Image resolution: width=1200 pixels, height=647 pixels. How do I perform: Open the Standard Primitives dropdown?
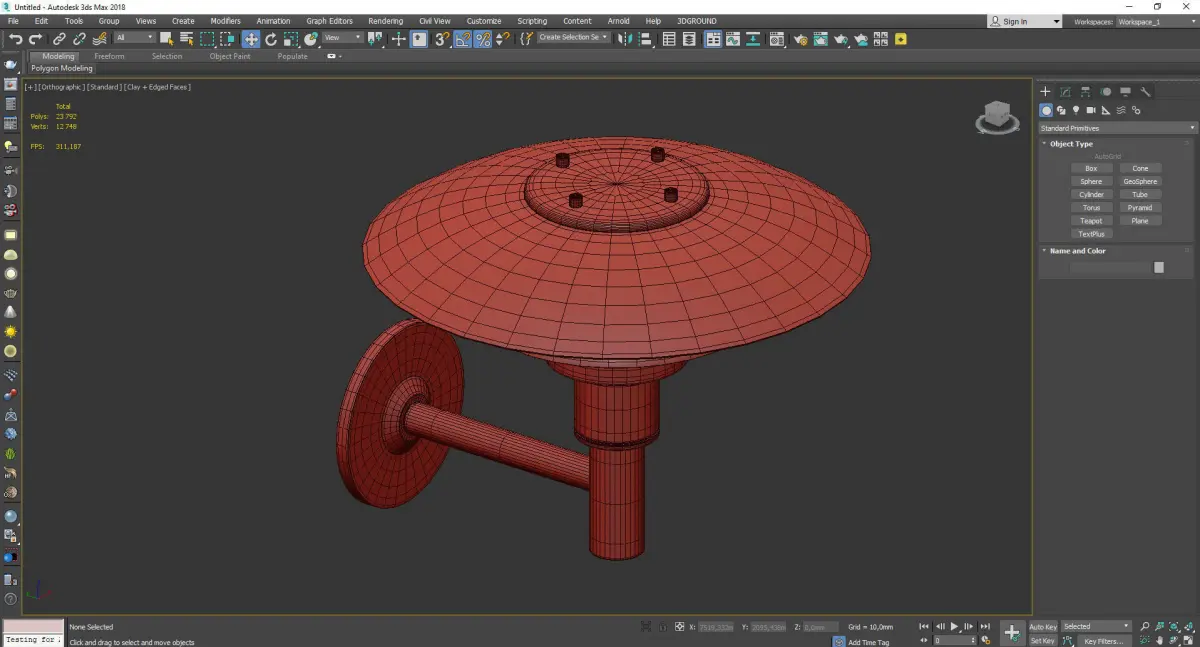(1117, 128)
